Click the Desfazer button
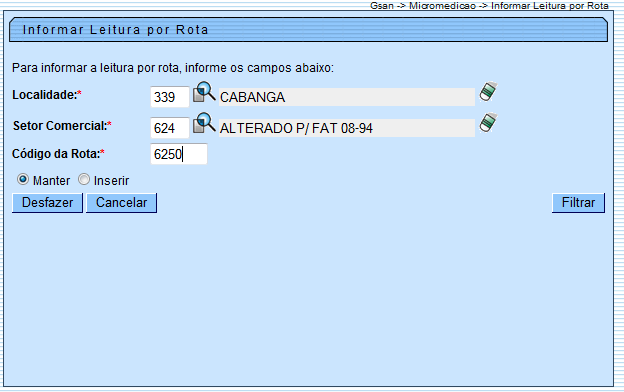This screenshot has width=624, height=392. [47, 203]
